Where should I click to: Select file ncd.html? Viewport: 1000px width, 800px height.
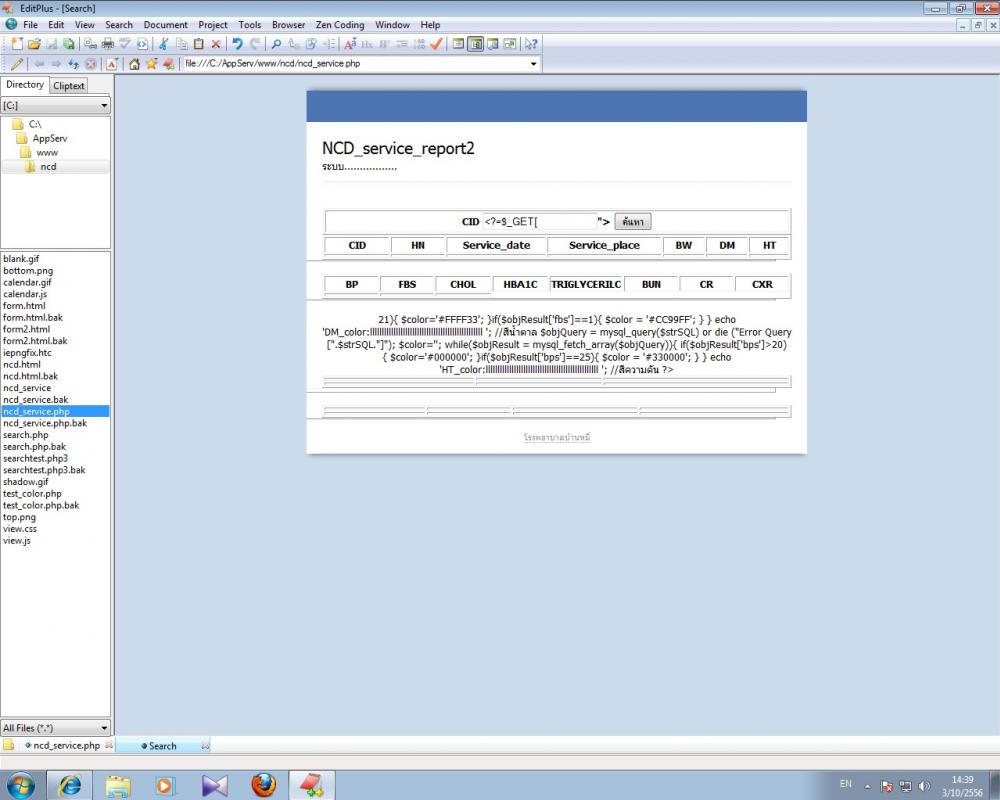[22, 364]
